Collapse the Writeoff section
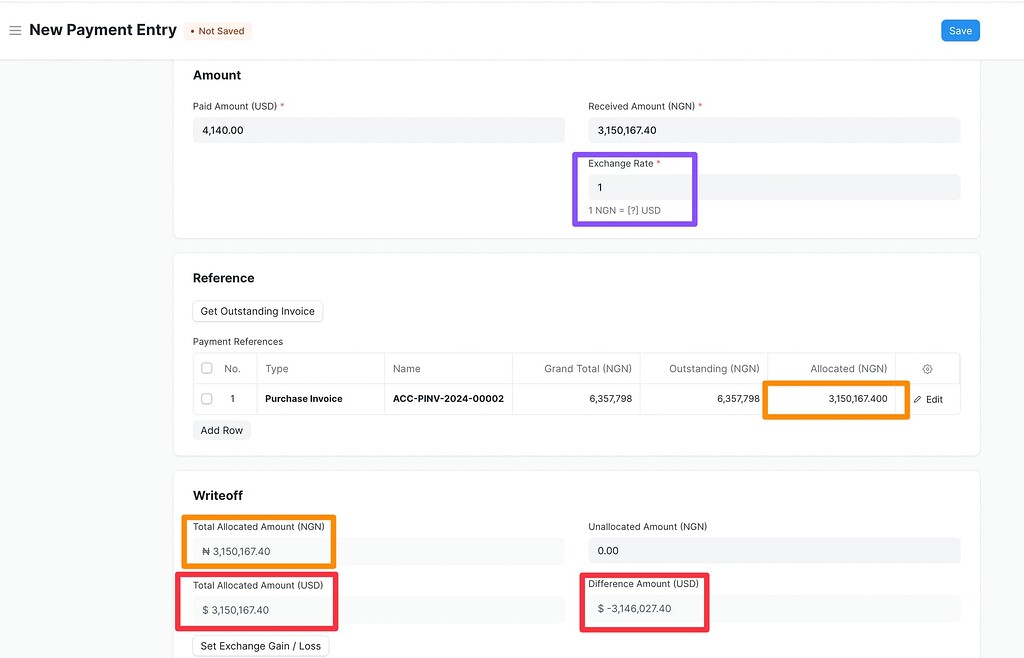The image size is (1024, 658). pyautogui.click(x=219, y=495)
